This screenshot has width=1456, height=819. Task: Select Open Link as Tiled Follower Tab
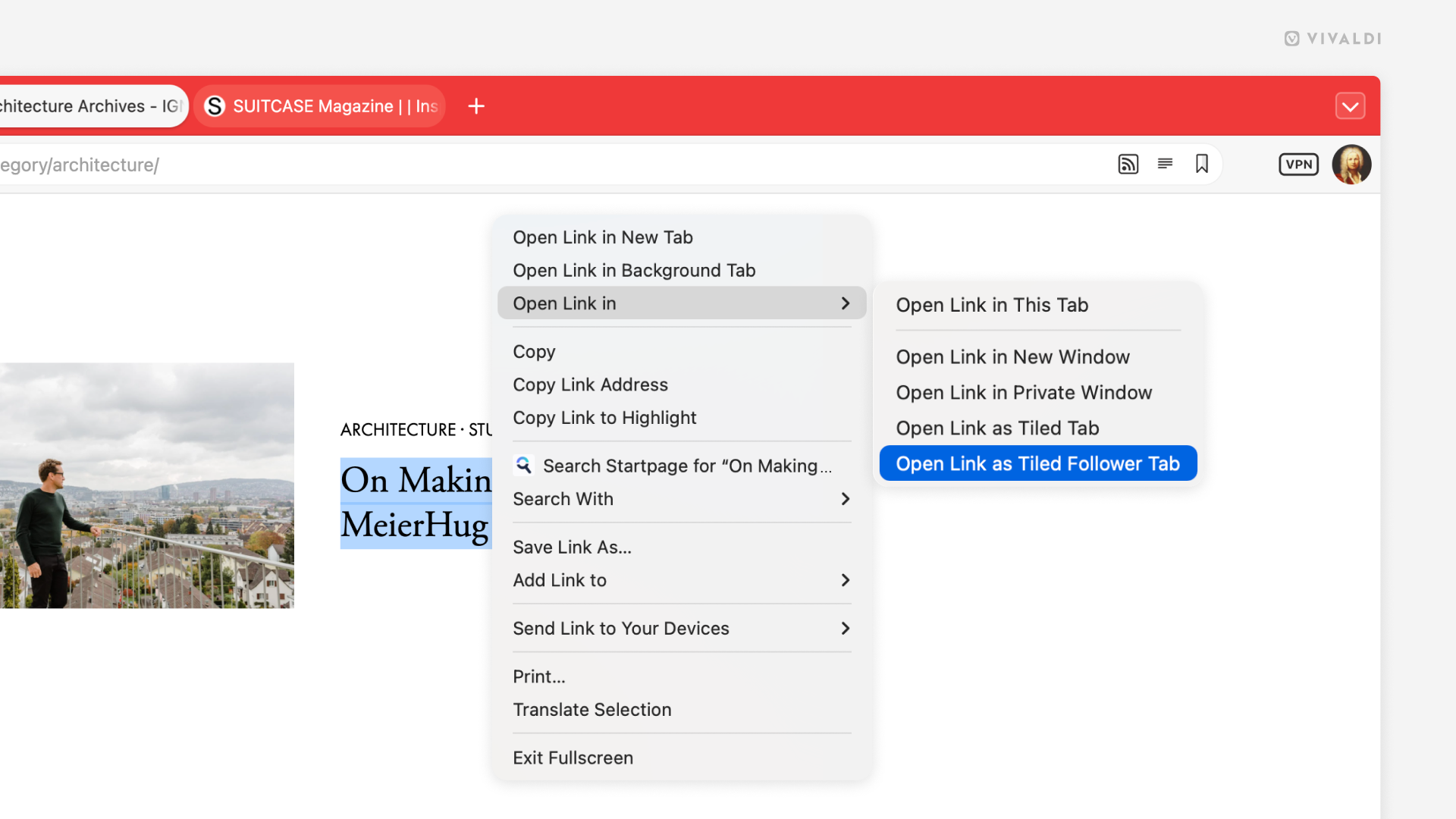tap(1037, 463)
